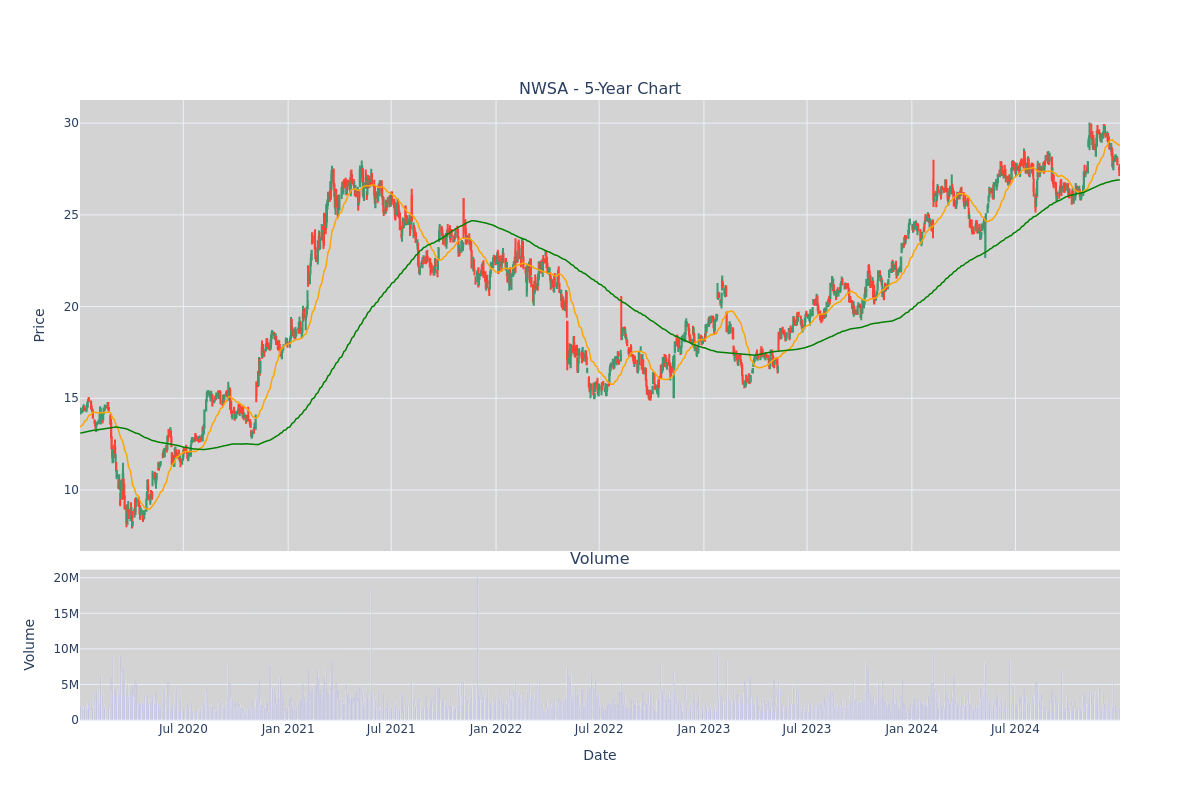Click the "20M" volume axis tick
The width and height of the screenshot is (1200, 800).
pyautogui.click(x=66, y=578)
